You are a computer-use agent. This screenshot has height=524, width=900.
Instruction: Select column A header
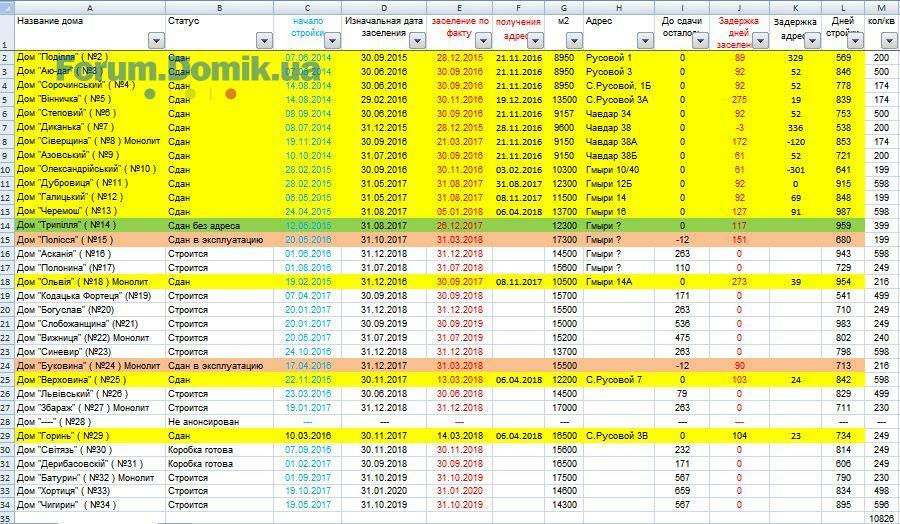coord(90,7)
